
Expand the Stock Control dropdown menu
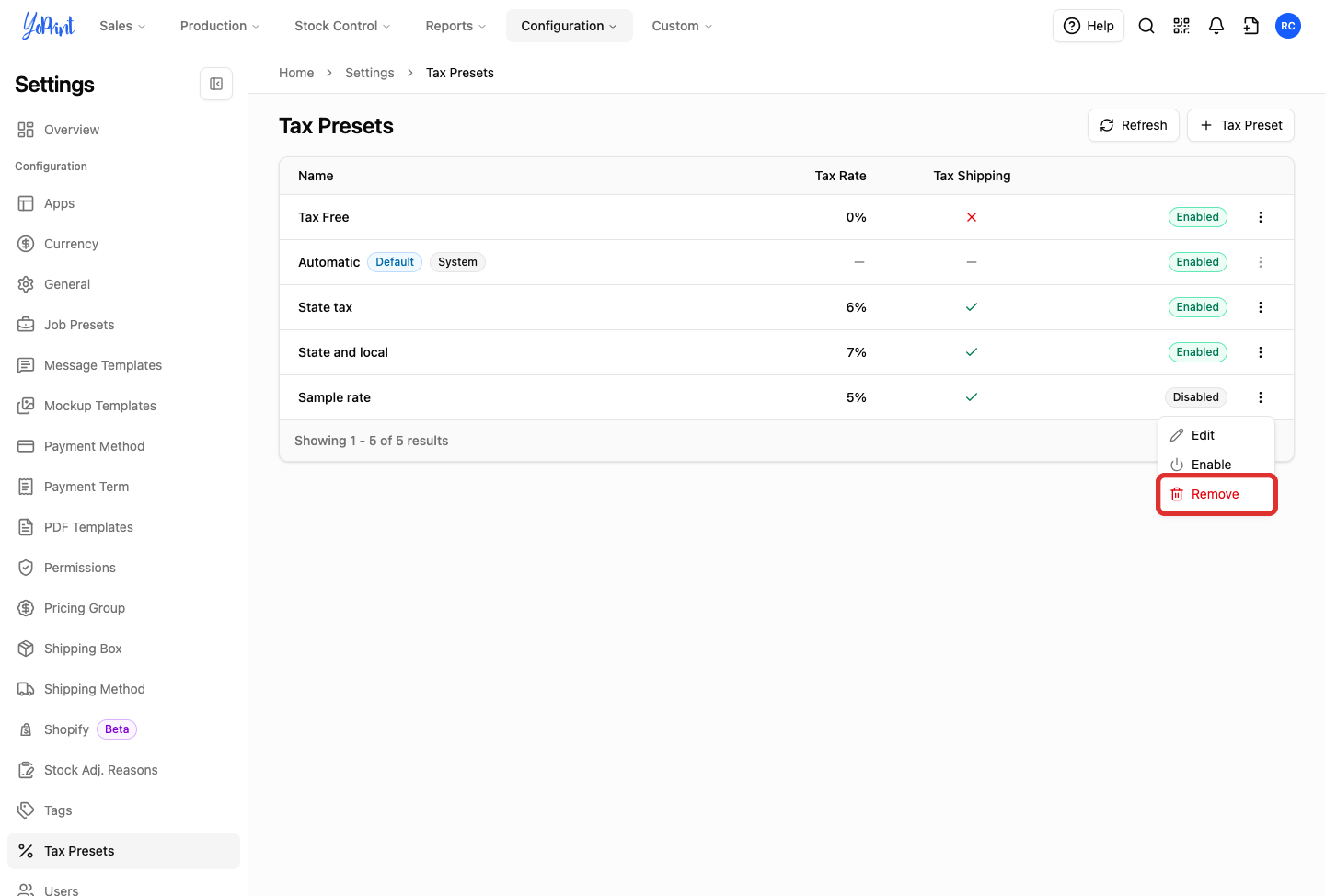[x=342, y=26]
